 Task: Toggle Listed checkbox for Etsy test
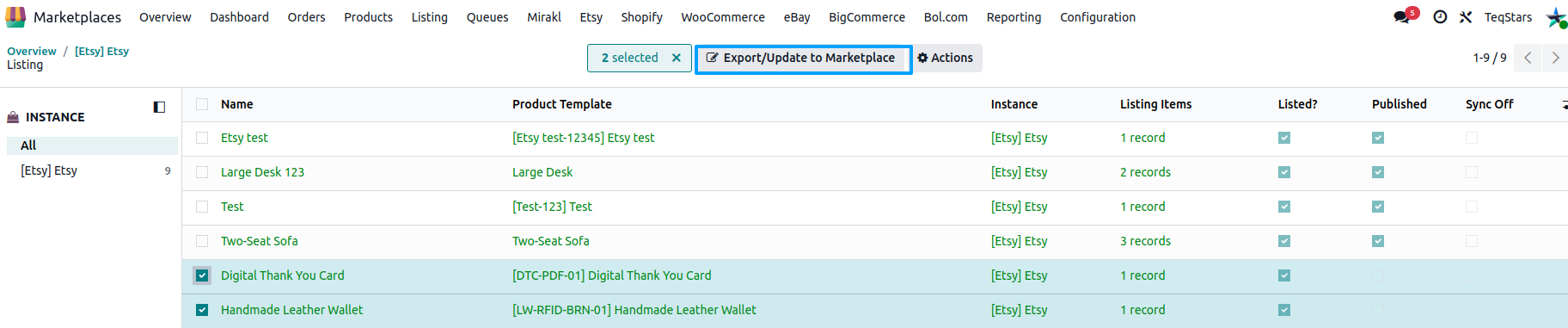pos(1284,138)
